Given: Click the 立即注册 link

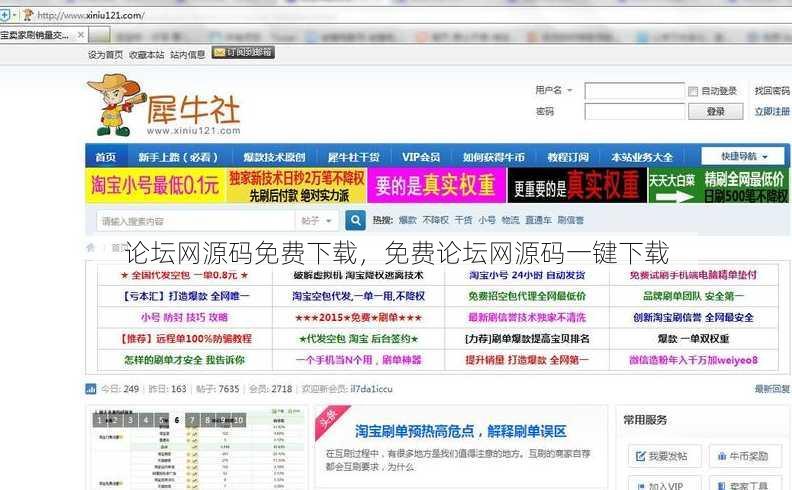Looking at the screenshot, I should click(772, 112).
